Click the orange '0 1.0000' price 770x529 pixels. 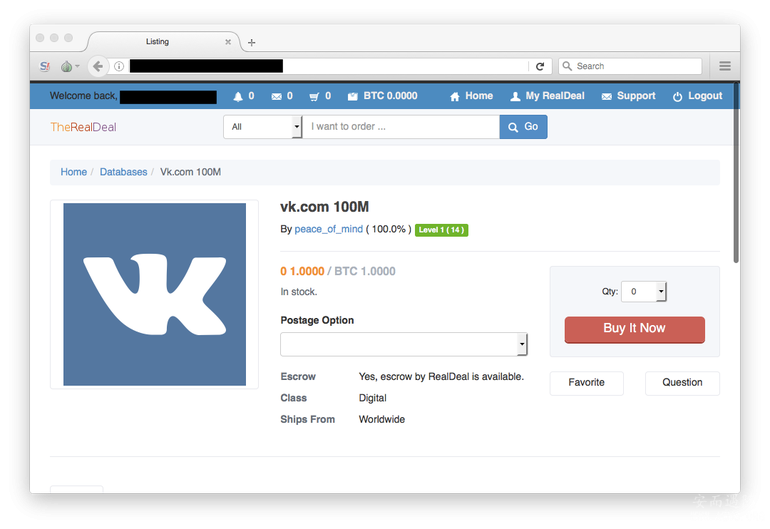(x=302, y=272)
